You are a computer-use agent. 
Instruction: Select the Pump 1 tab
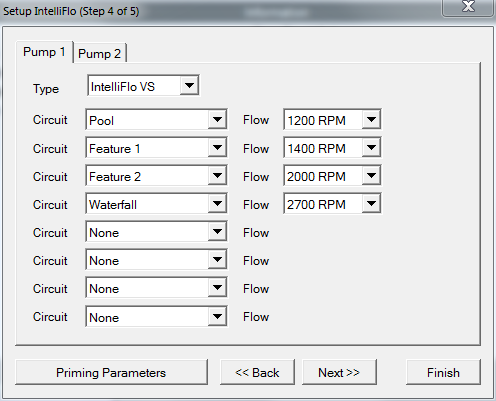44,52
